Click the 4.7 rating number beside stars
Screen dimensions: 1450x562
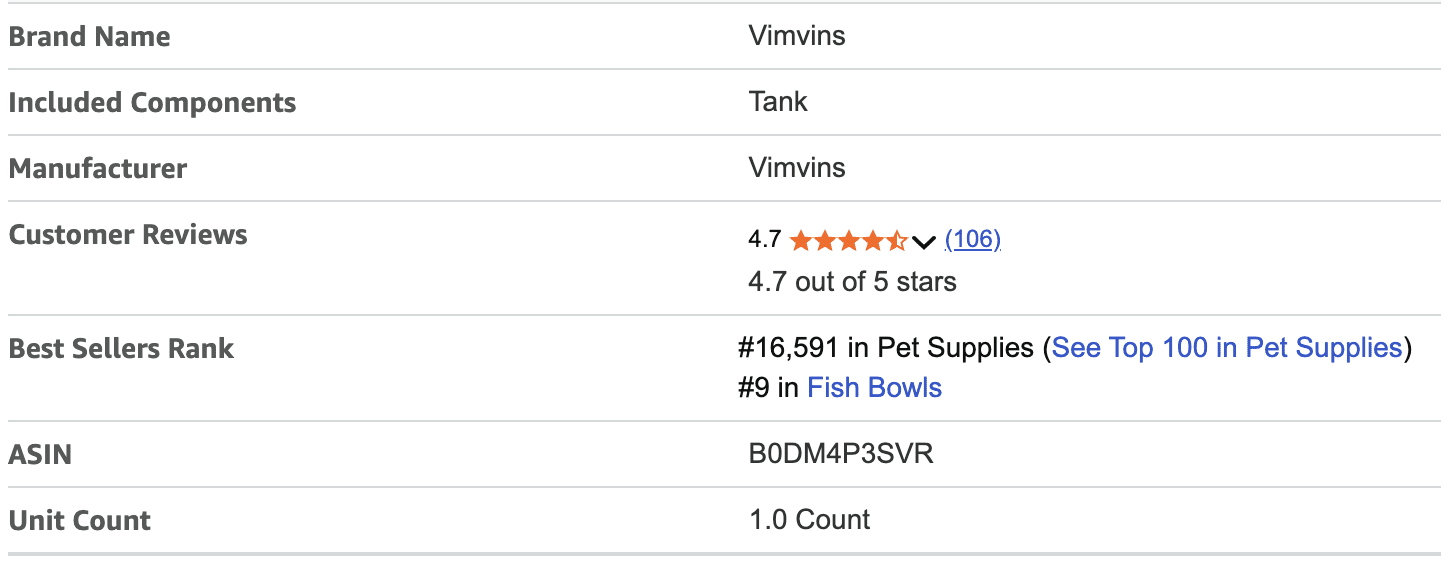pos(764,239)
